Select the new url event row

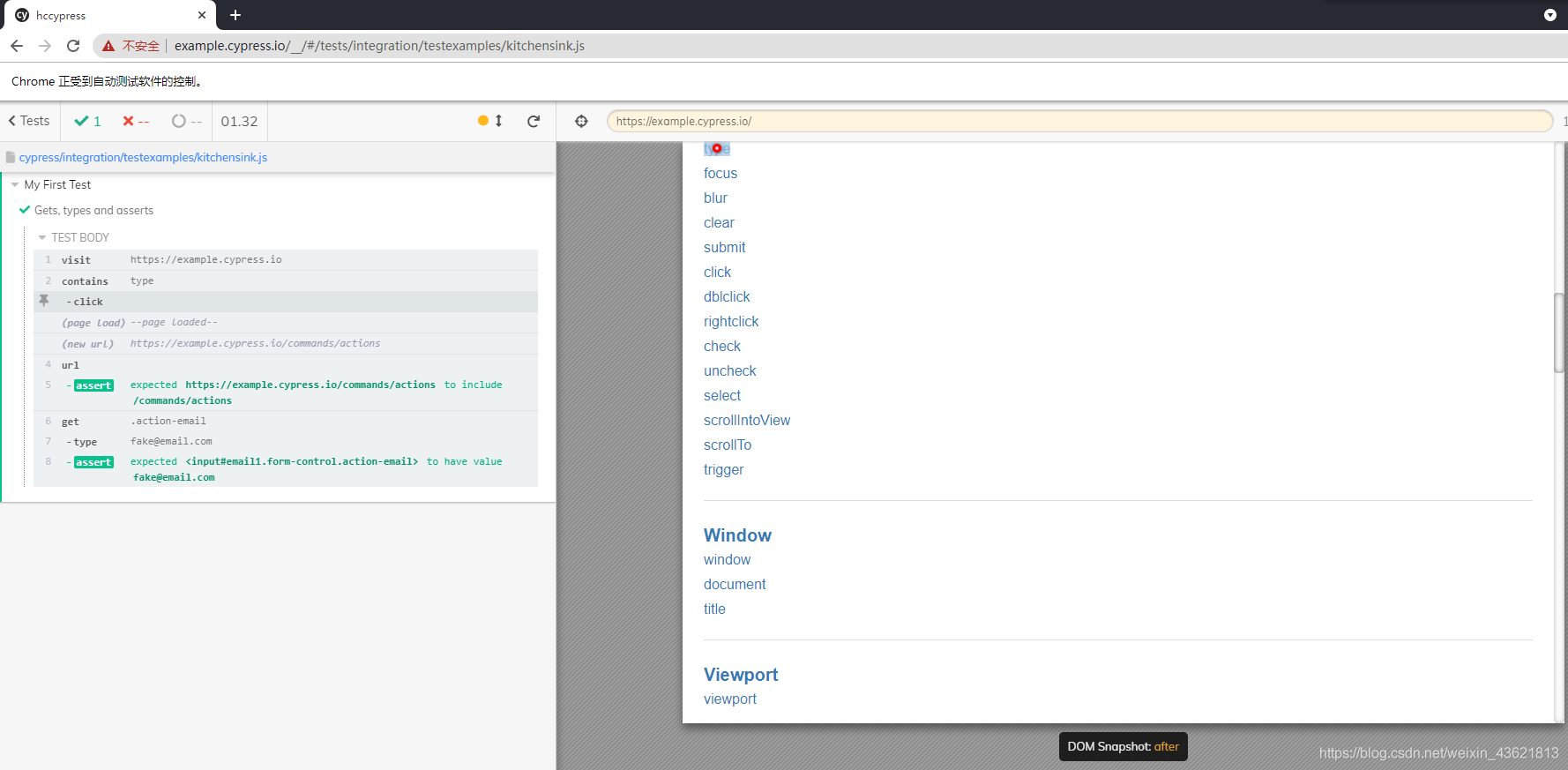coord(286,344)
